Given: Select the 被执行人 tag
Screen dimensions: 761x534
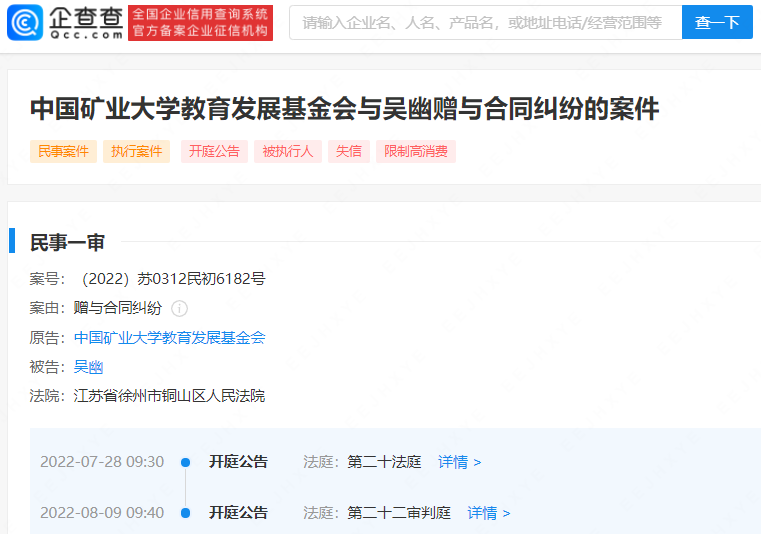Looking at the screenshot, I should click(288, 151).
